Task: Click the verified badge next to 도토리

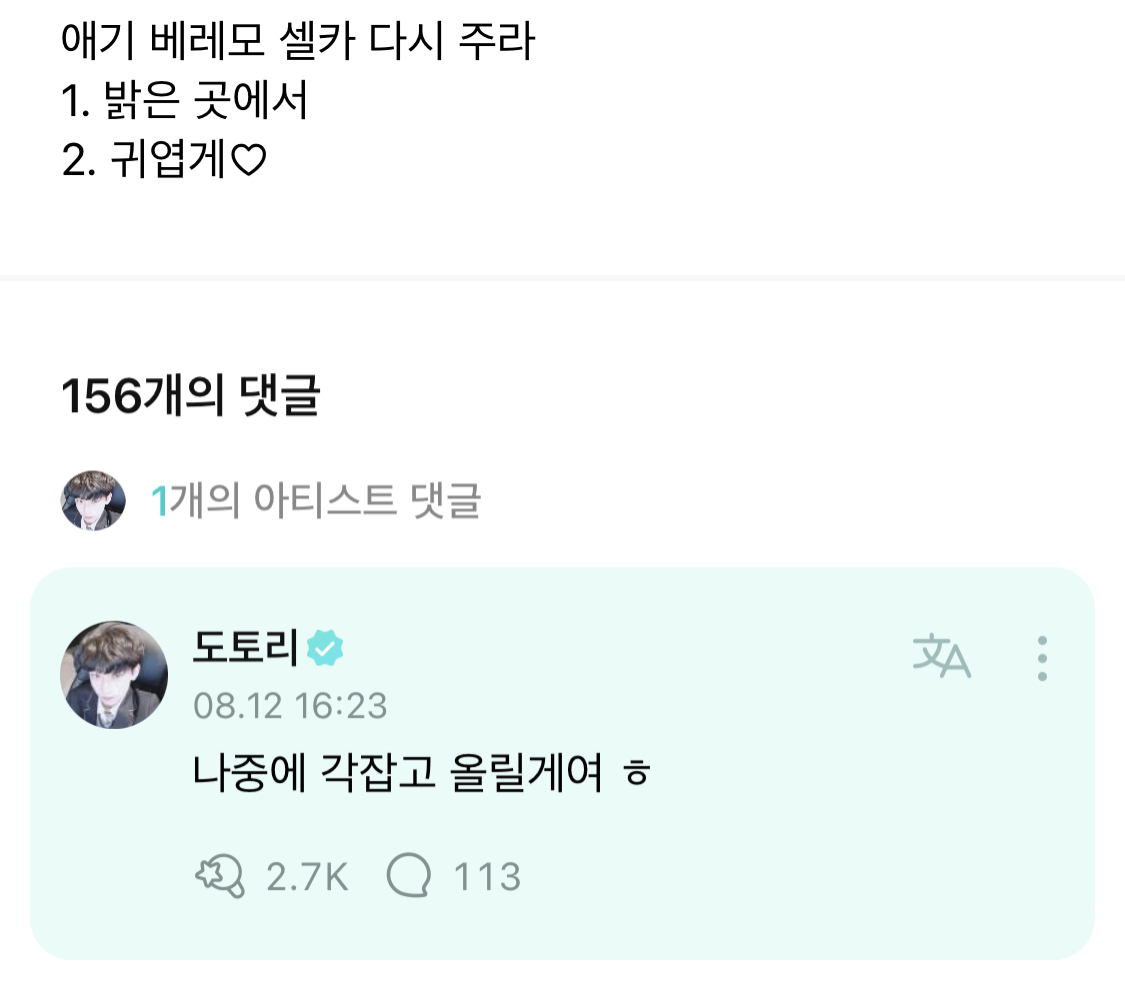Action: pyautogui.click(x=325, y=649)
